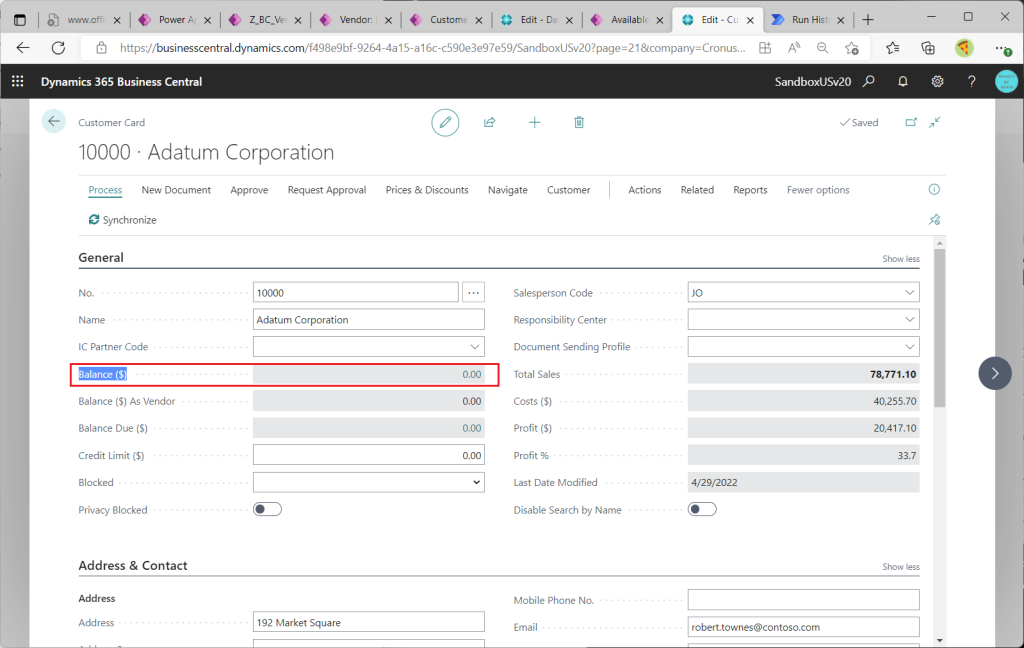The image size is (1024, 648).
Task: Add this page to browser favorites
Action: (852, 48)
